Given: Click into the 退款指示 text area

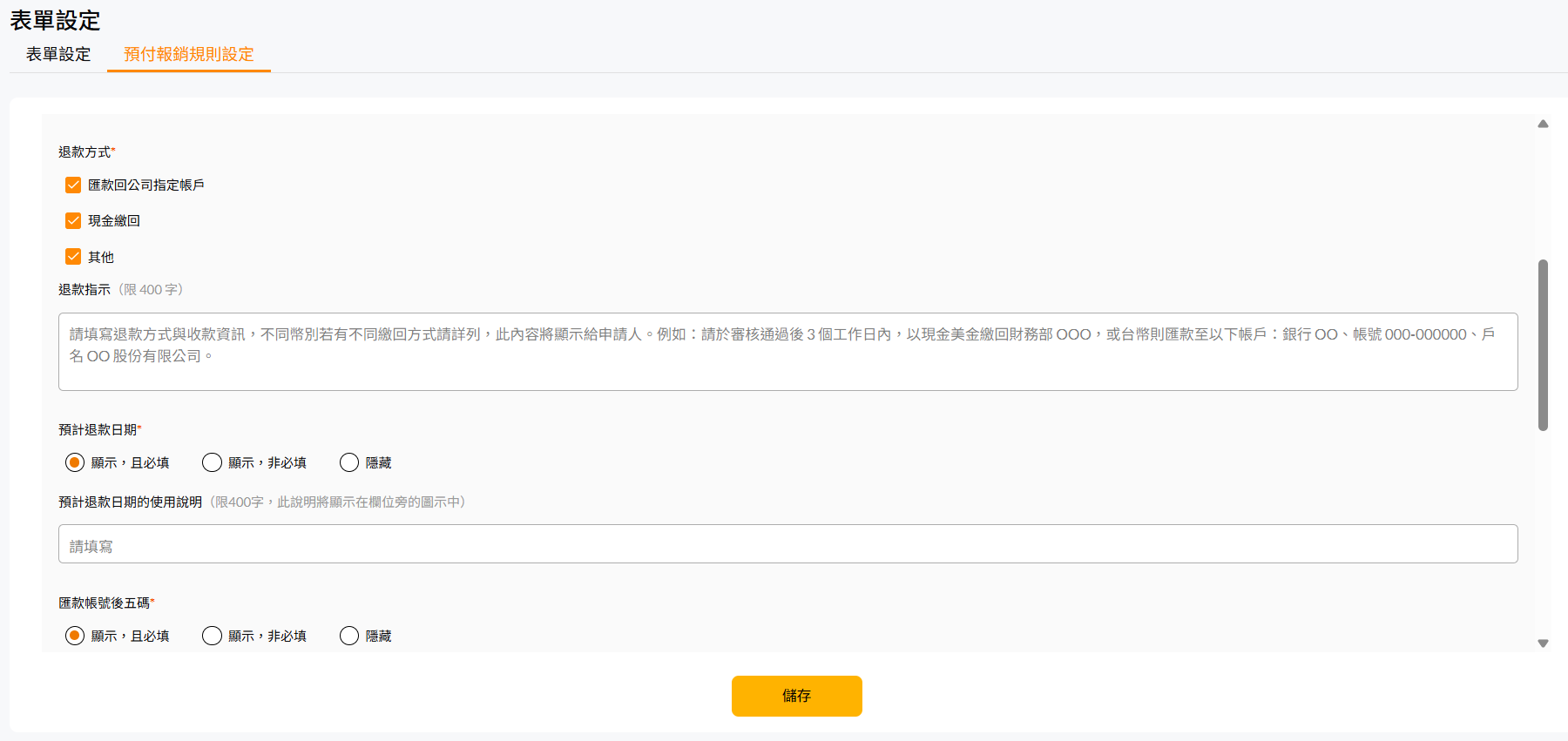Looking at the screenshot, I should pos(787,352).
